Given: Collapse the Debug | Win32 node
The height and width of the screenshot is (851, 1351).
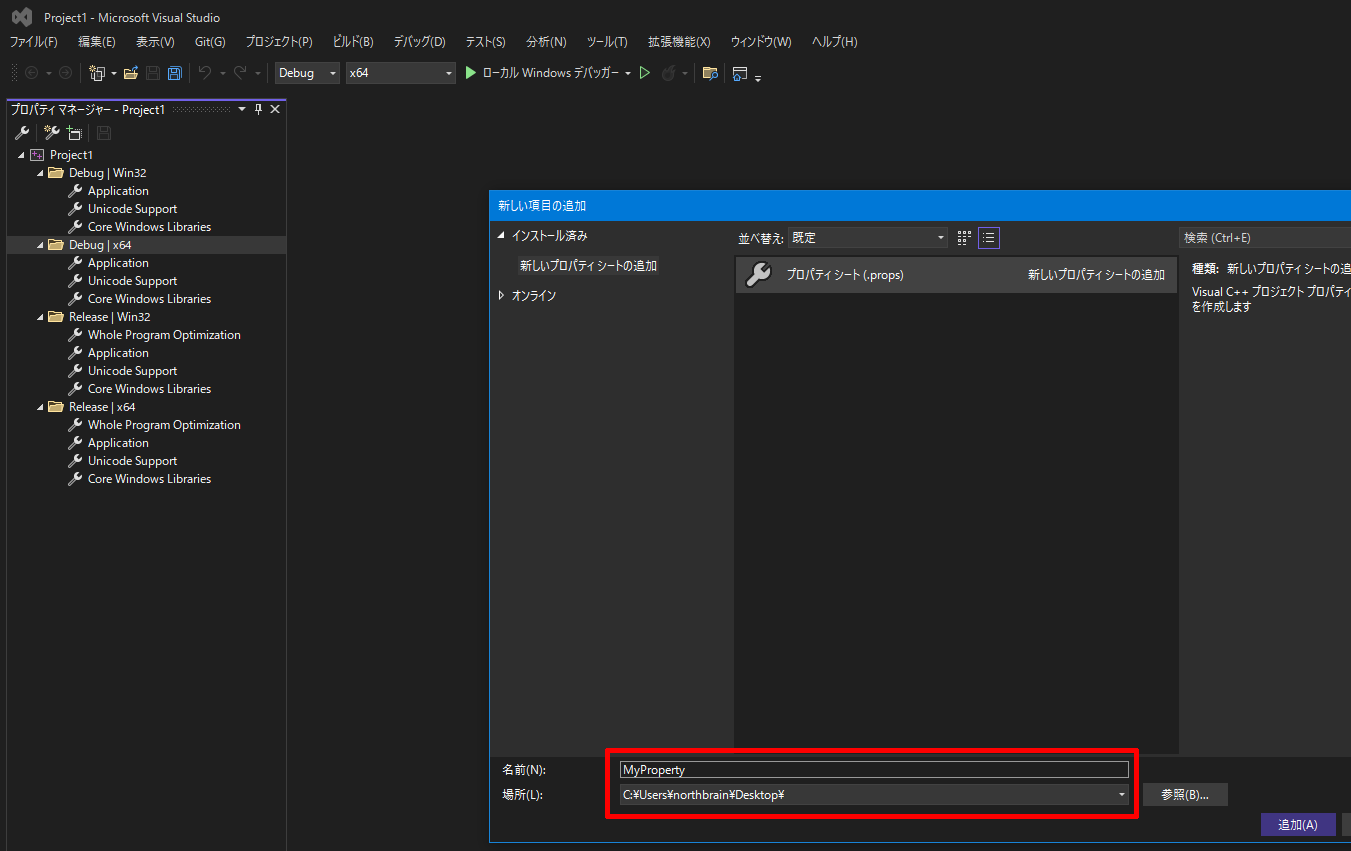Looking at the screenshot, I should point(40,173).
